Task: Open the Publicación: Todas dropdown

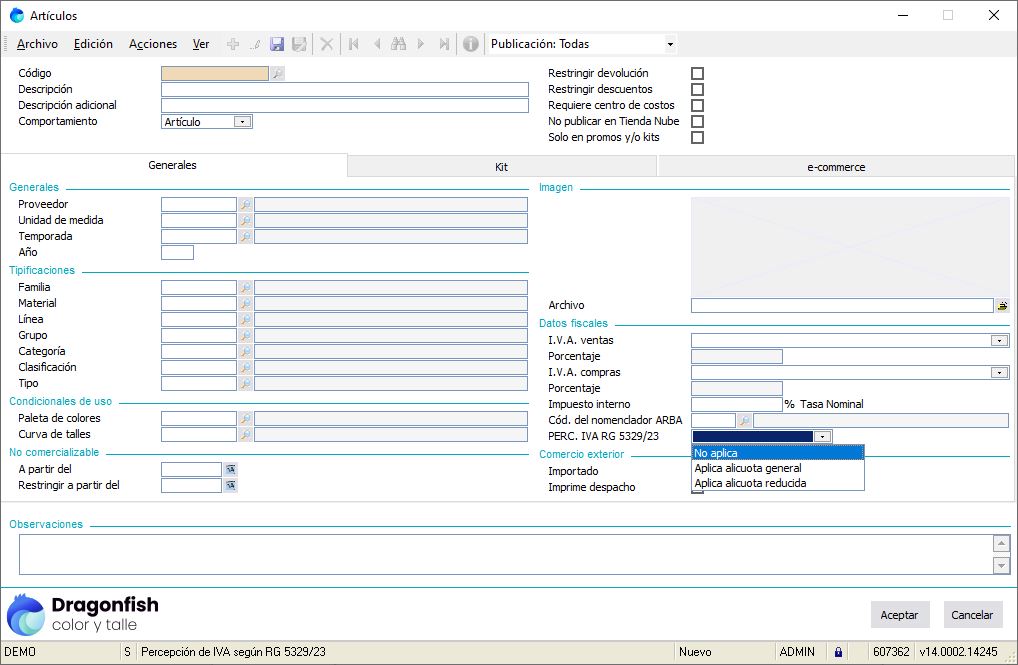Action: (x=670, y=44)
